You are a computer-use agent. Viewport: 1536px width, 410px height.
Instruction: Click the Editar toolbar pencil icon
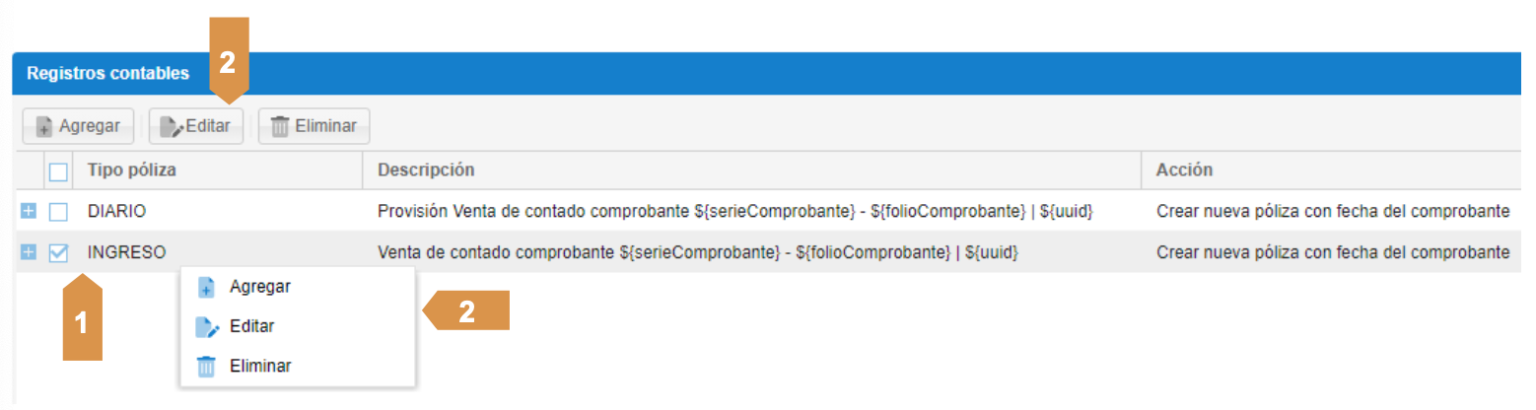click(173, 127)
